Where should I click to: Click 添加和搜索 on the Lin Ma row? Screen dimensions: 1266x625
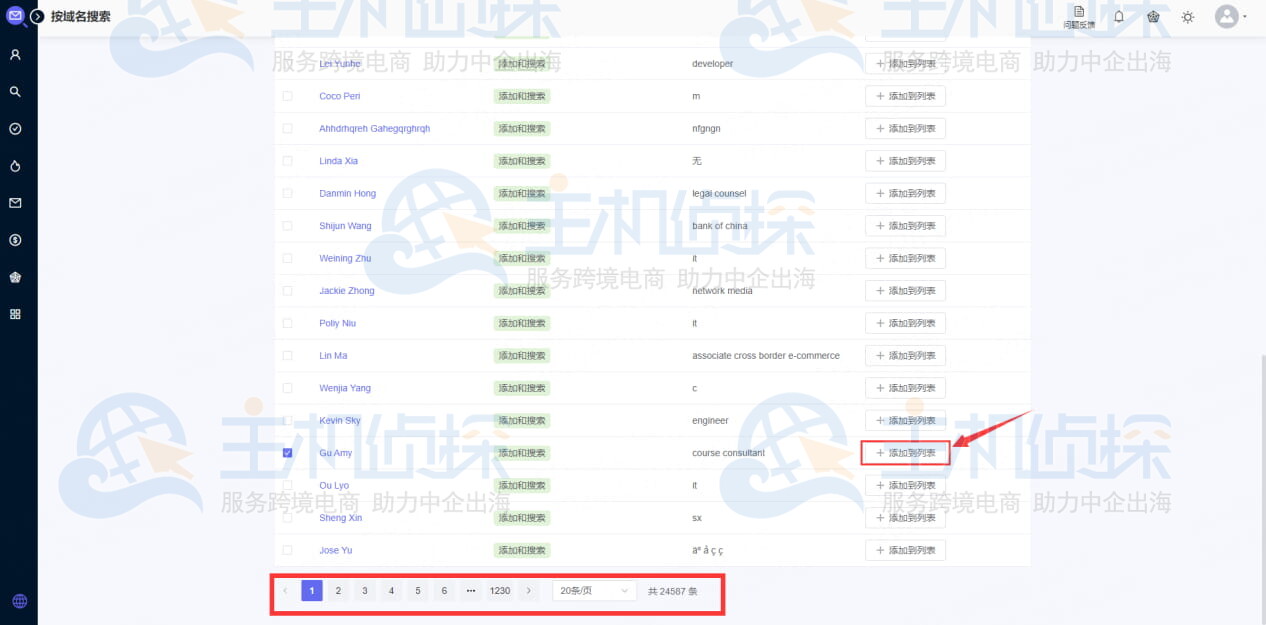click(520, 355)
